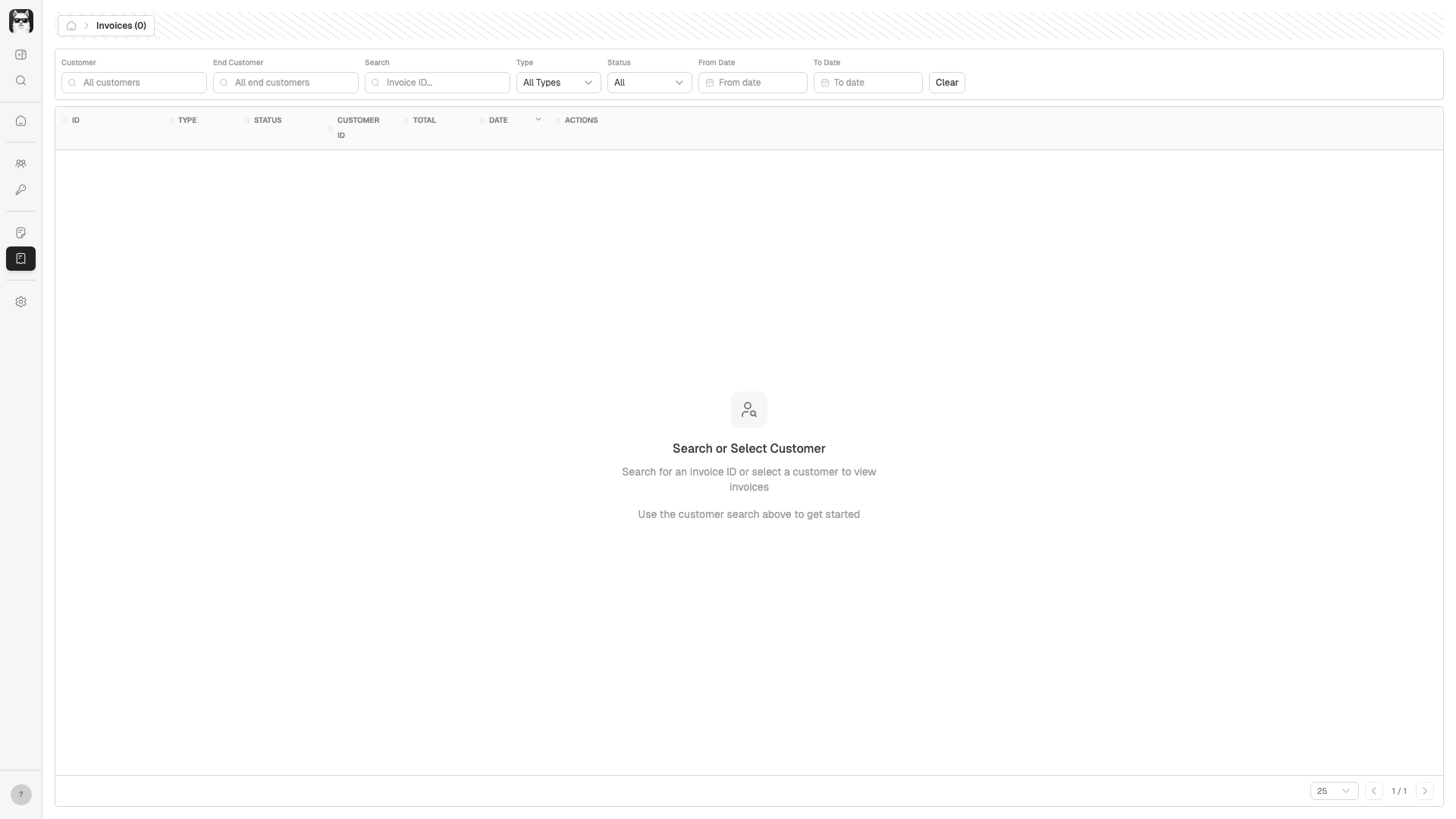Click the help question mark button
The height and width of the screenshot is (819, 1456).
[x=20, y=794]
